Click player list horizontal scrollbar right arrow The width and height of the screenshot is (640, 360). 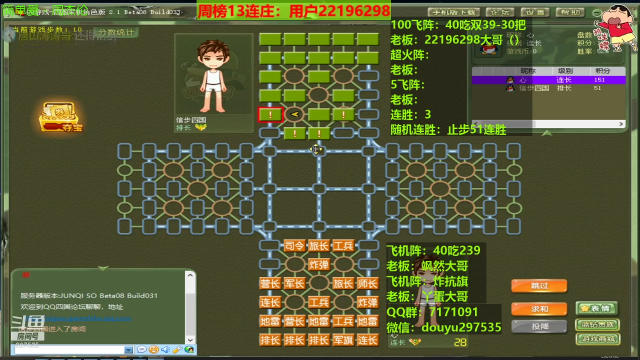(x=621, y=124)
